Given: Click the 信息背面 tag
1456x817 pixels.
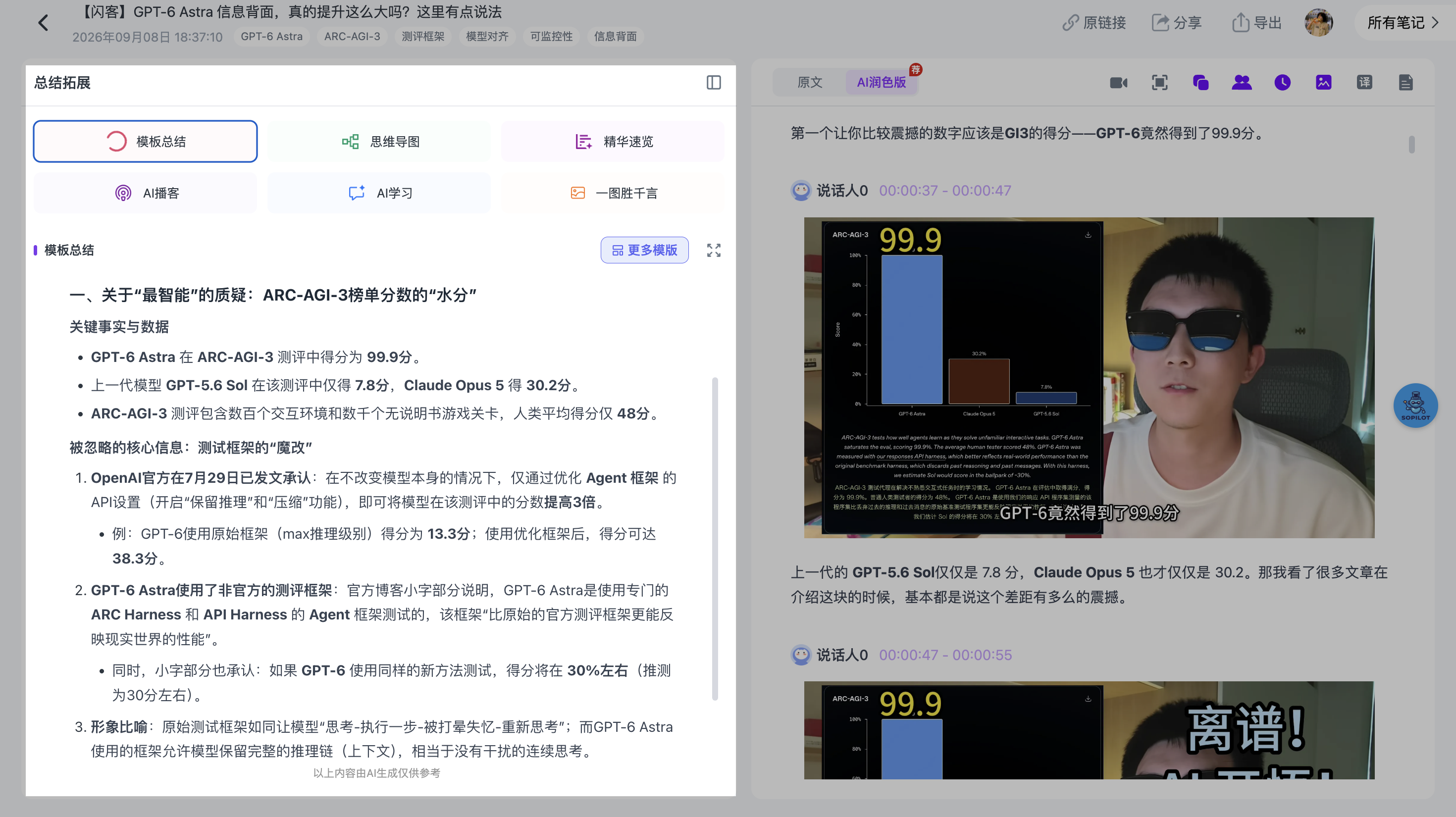Looking at the screenshot, I should tap(615, 36).
